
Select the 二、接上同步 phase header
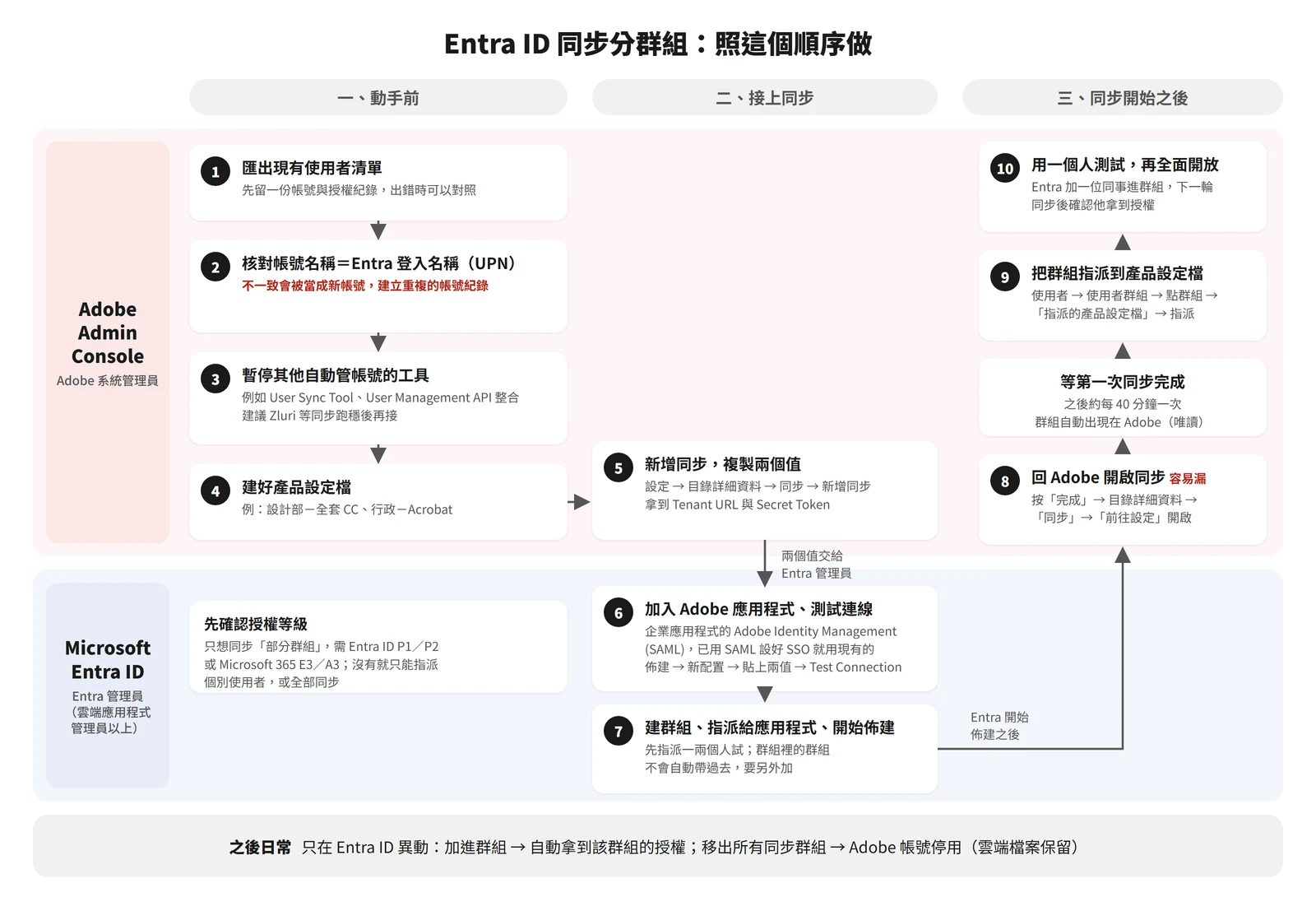pyautogui.click(x=765, y=98)
